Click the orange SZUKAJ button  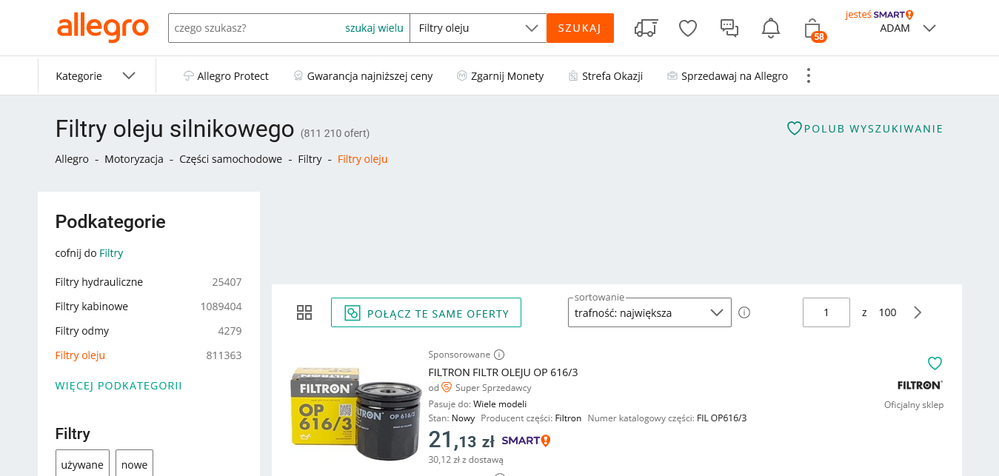[x=580, y=28]
